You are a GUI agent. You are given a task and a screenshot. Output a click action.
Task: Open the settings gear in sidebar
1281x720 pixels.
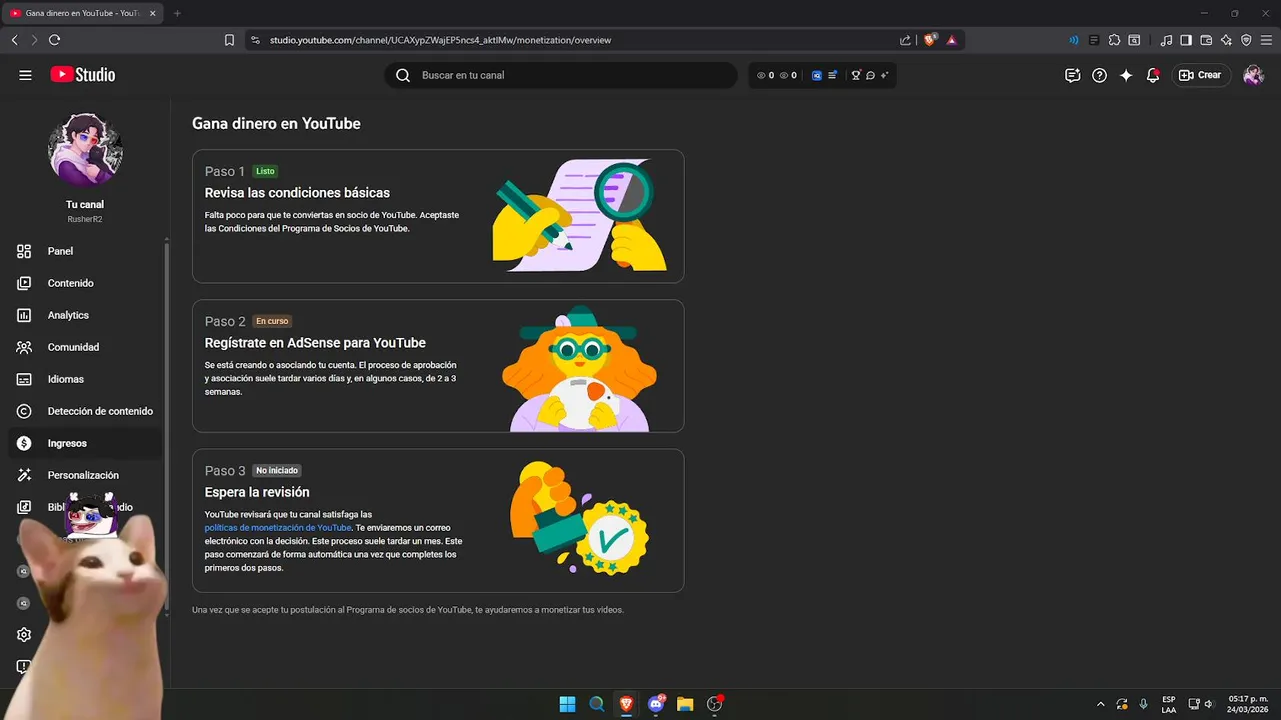coord(24,635)
